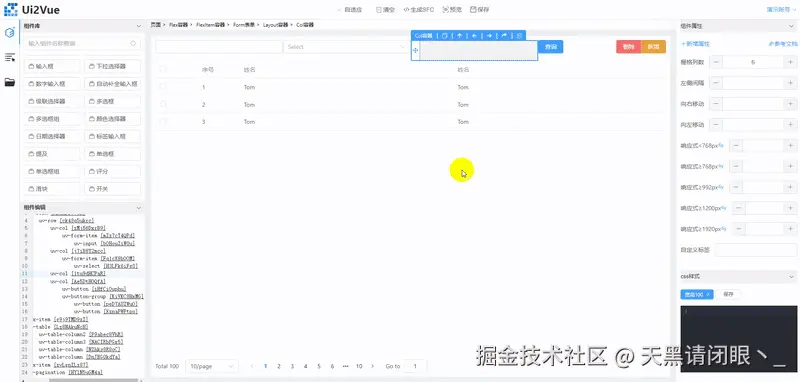Open the component library sidebar cube icon

click(x=9, y=33)
